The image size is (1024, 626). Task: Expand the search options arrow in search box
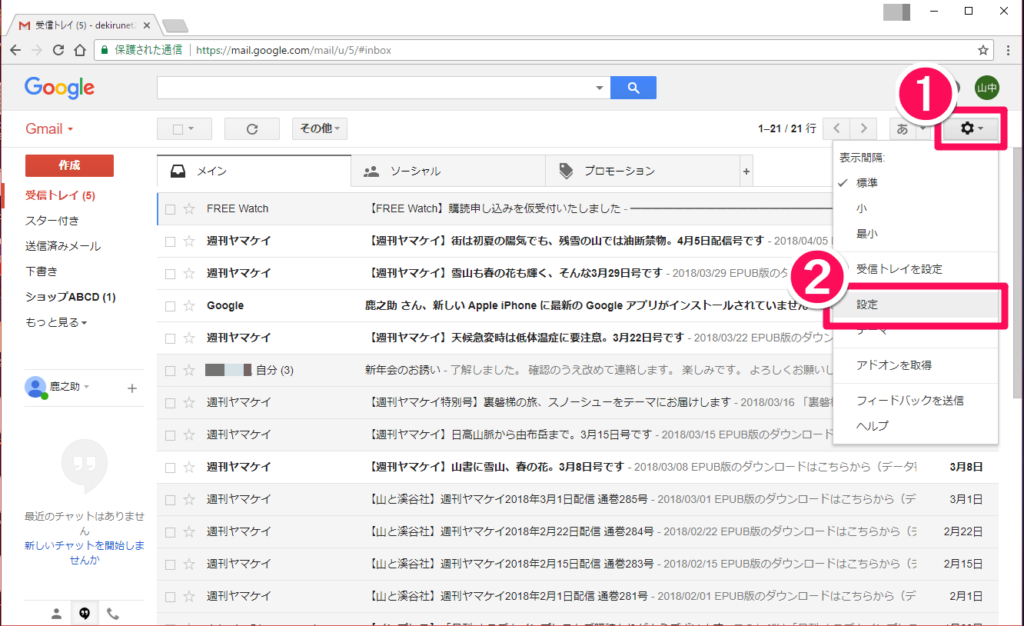(599, 87)
